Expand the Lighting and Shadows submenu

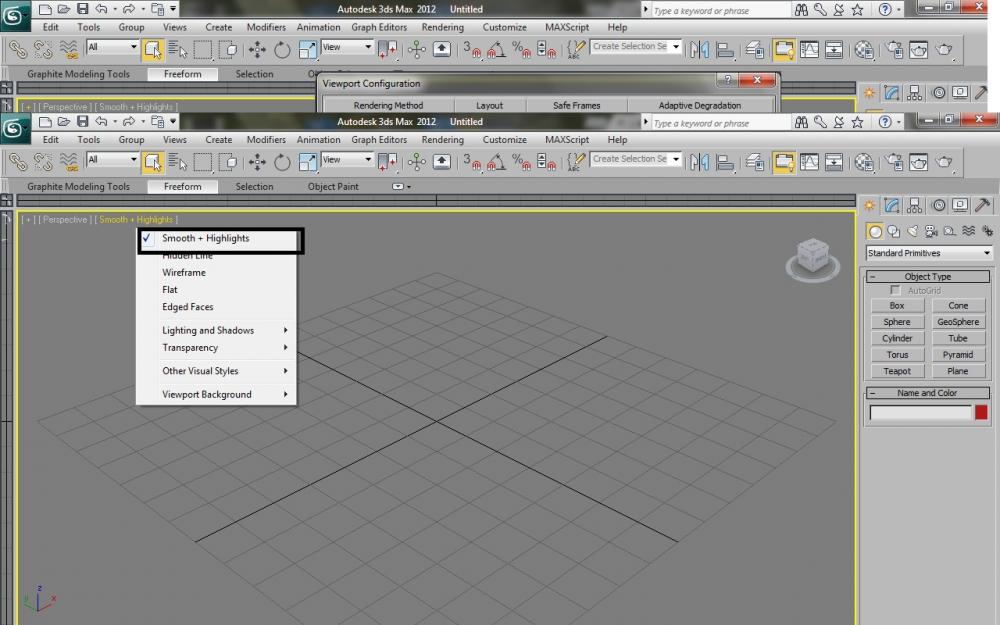point(208,330)
